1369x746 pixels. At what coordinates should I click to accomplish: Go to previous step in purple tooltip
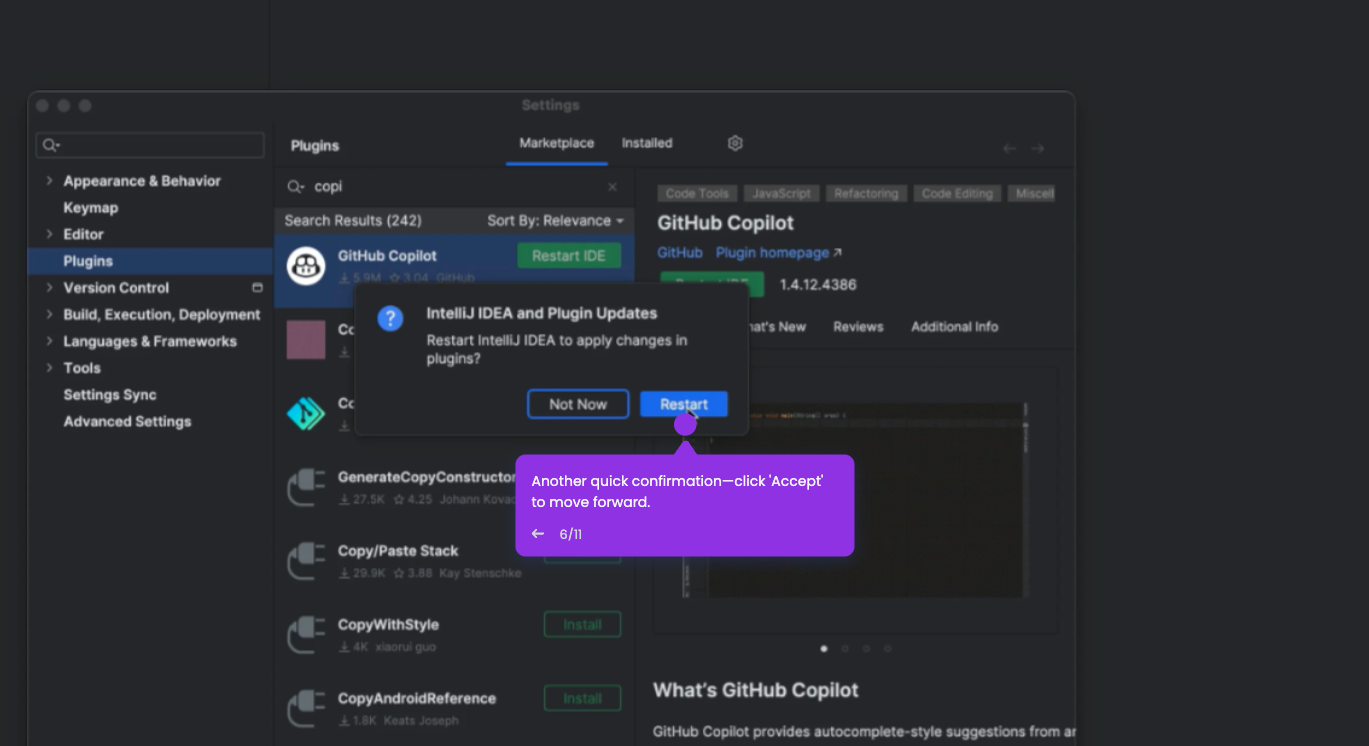point(538,534)
